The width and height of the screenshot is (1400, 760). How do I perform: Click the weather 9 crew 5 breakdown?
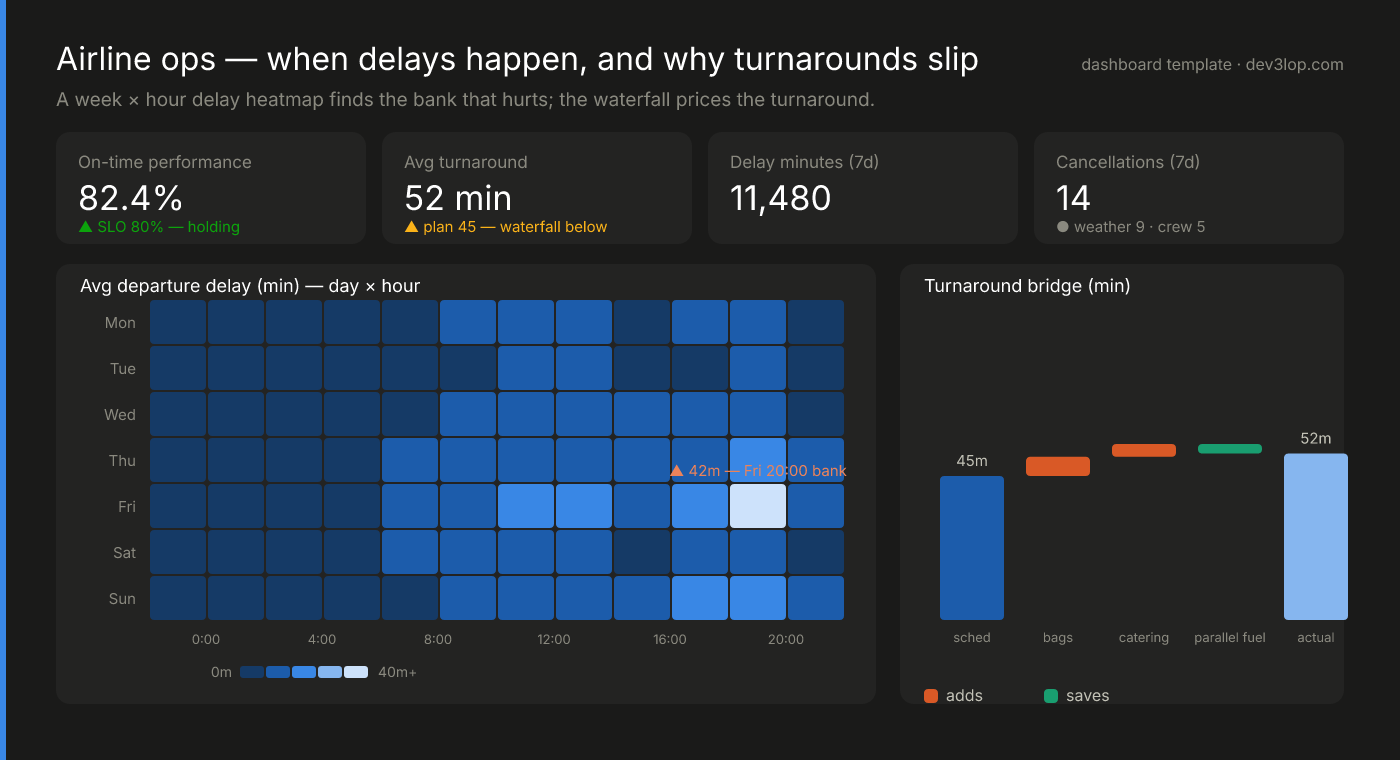point(1139,227)
